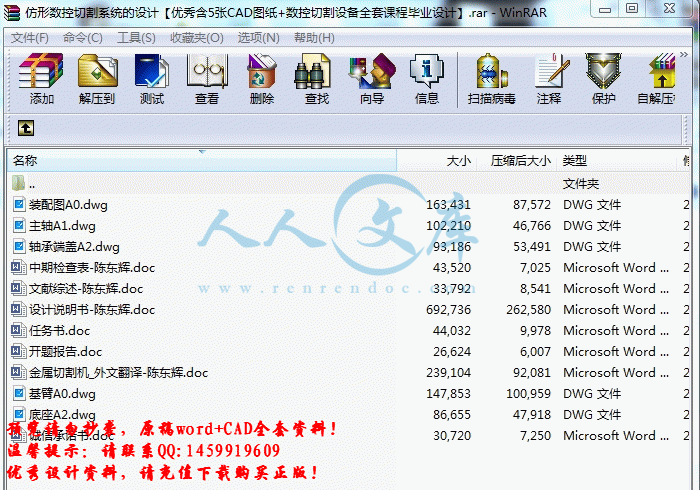Maximize the WinRAR window
700x490 pixels.
pos(632,9)
